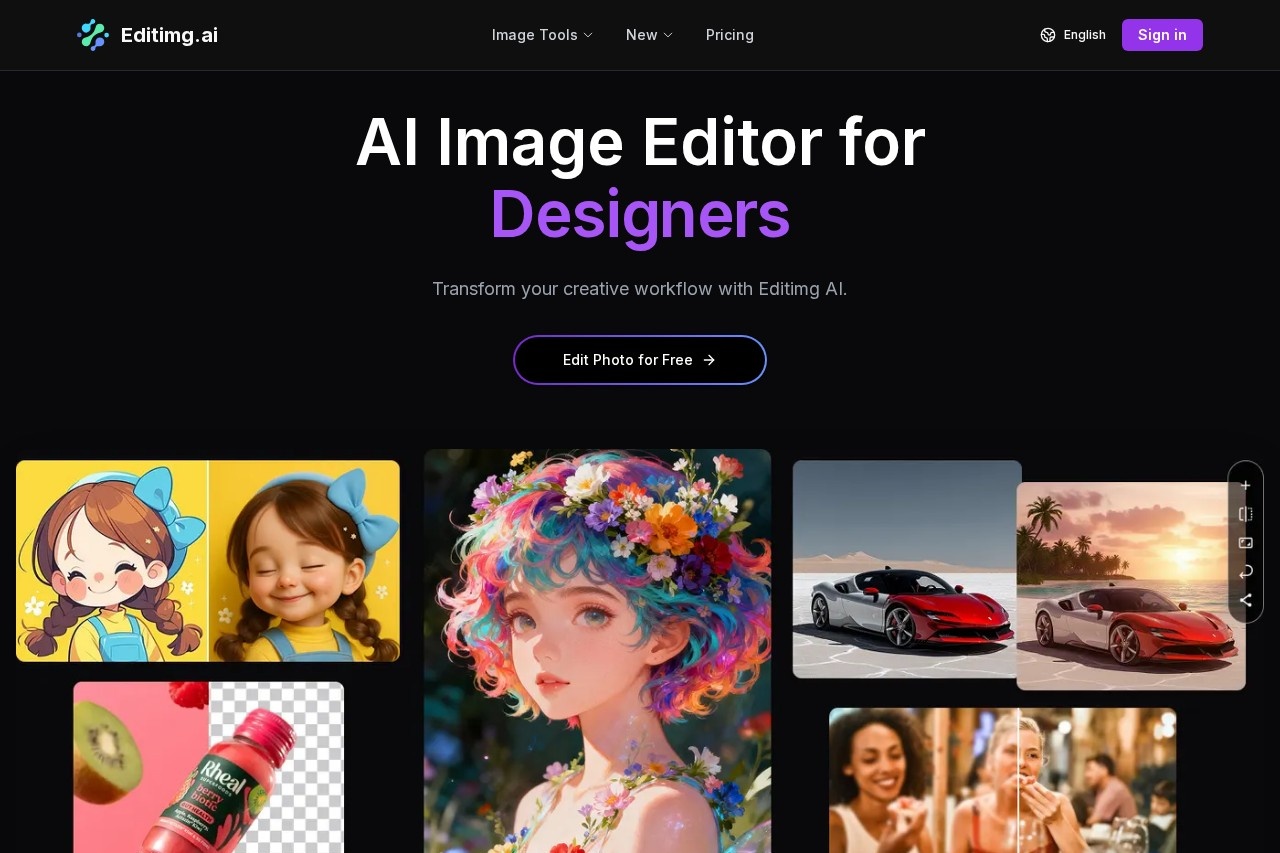Viewport: 1280px width, 853px height.
Task: Click the plus icon in floating toolbar
Action: [x=1245, y=486]
